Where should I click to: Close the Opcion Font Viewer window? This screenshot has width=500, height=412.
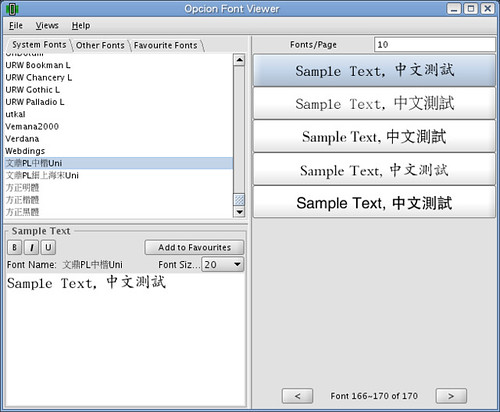coord(488,9)
